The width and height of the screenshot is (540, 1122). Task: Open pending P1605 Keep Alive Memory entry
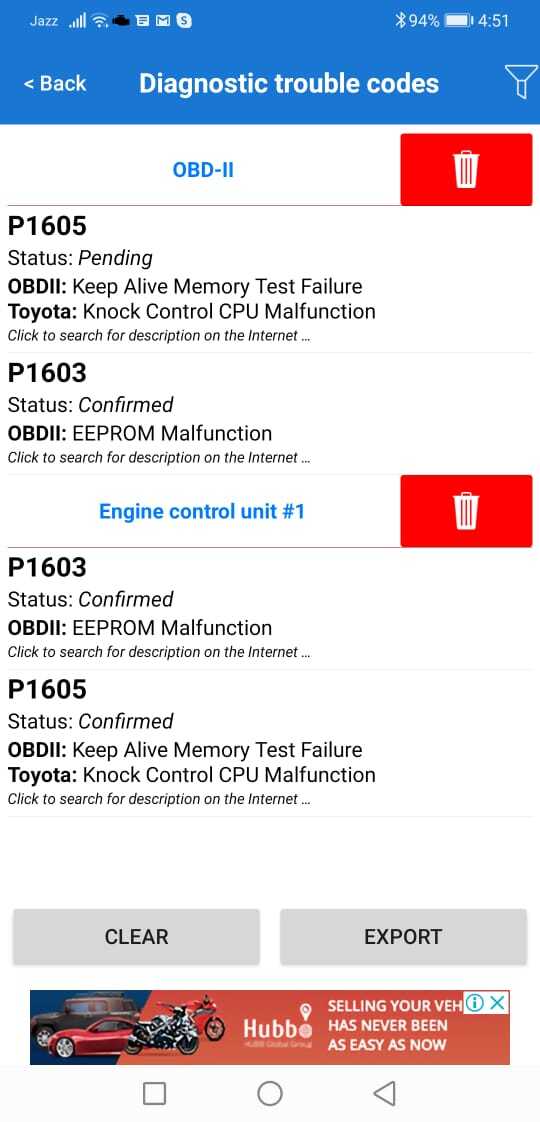coord(270,279)
